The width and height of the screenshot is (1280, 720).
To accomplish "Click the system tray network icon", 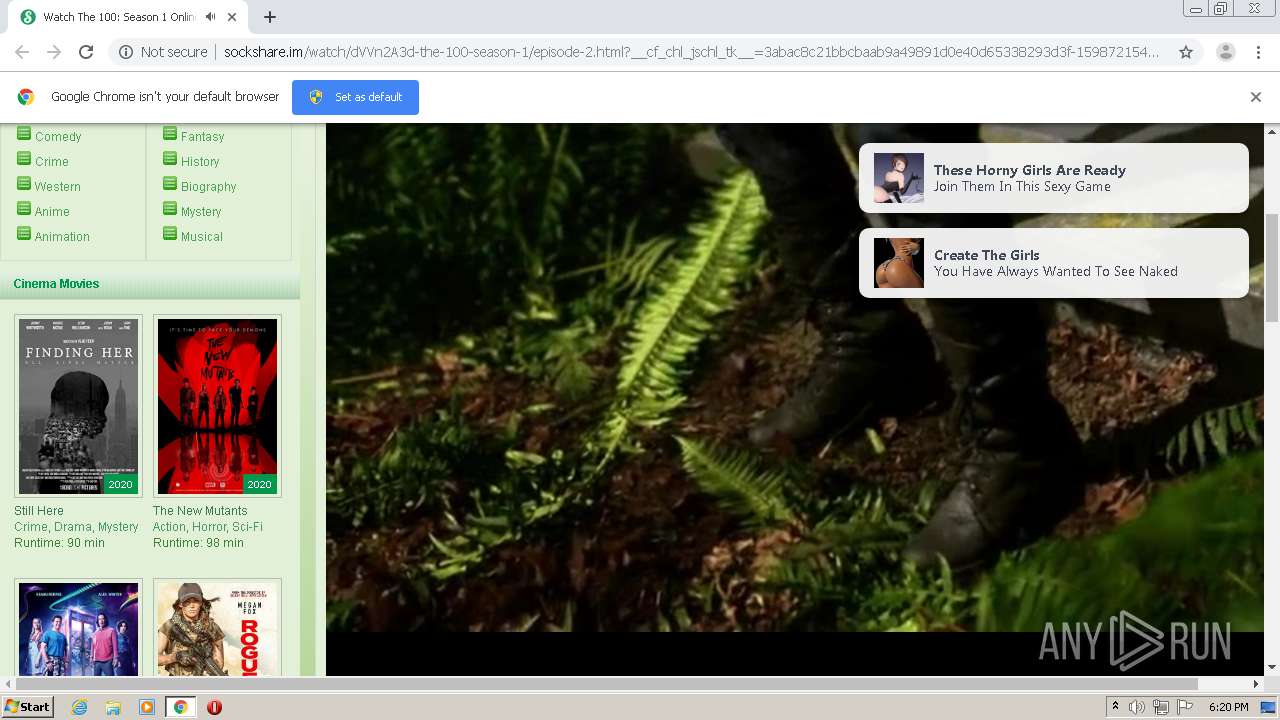I will pos(1161,707).
